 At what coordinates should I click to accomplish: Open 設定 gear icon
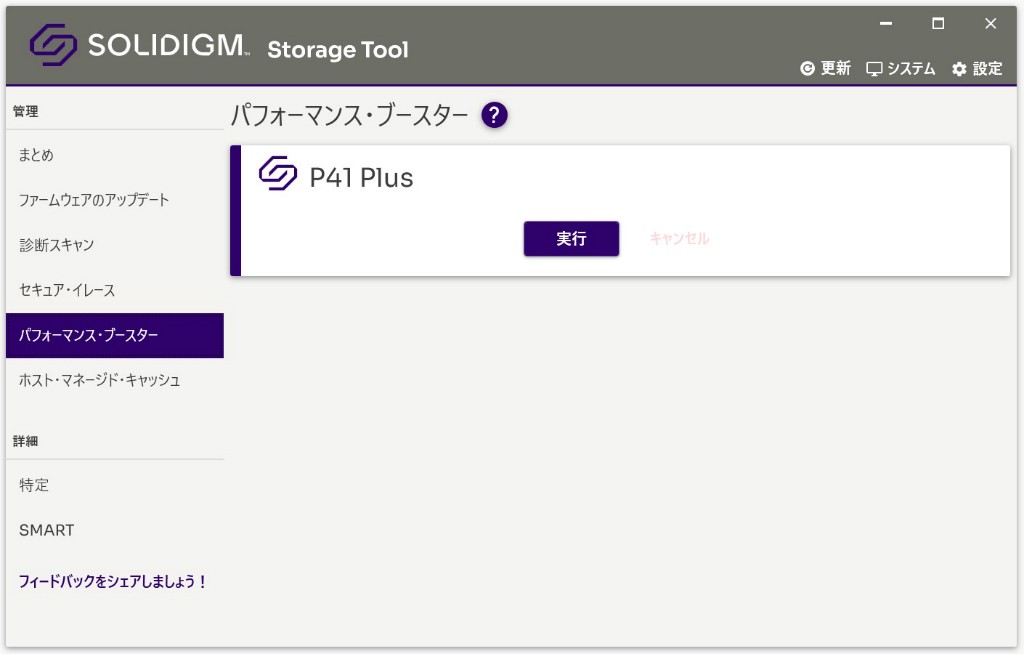point(960,69)
